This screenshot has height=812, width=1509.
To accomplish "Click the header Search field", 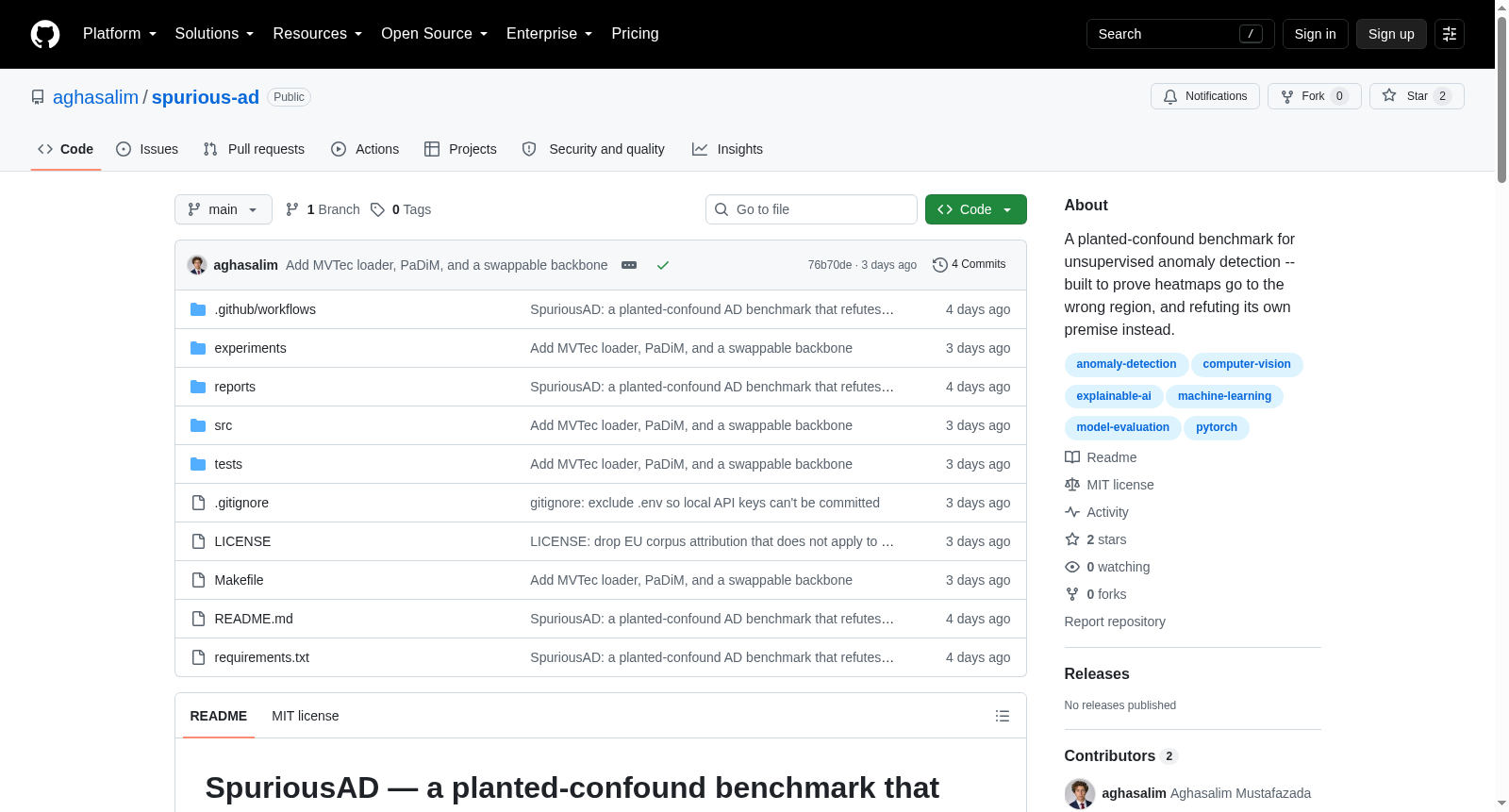I will [x=1181, y=34].
